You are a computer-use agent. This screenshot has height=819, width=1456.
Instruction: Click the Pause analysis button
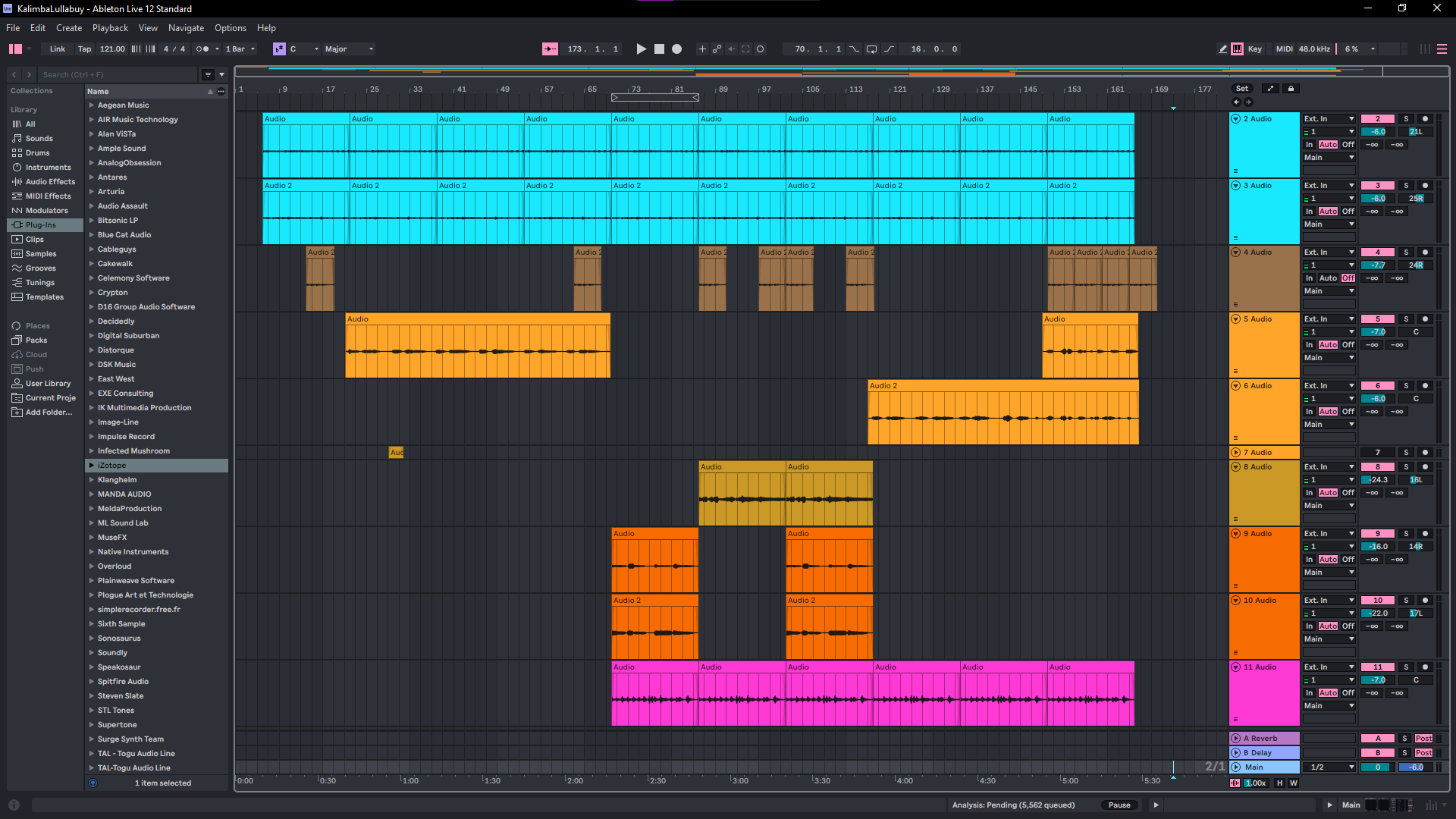1119,805
